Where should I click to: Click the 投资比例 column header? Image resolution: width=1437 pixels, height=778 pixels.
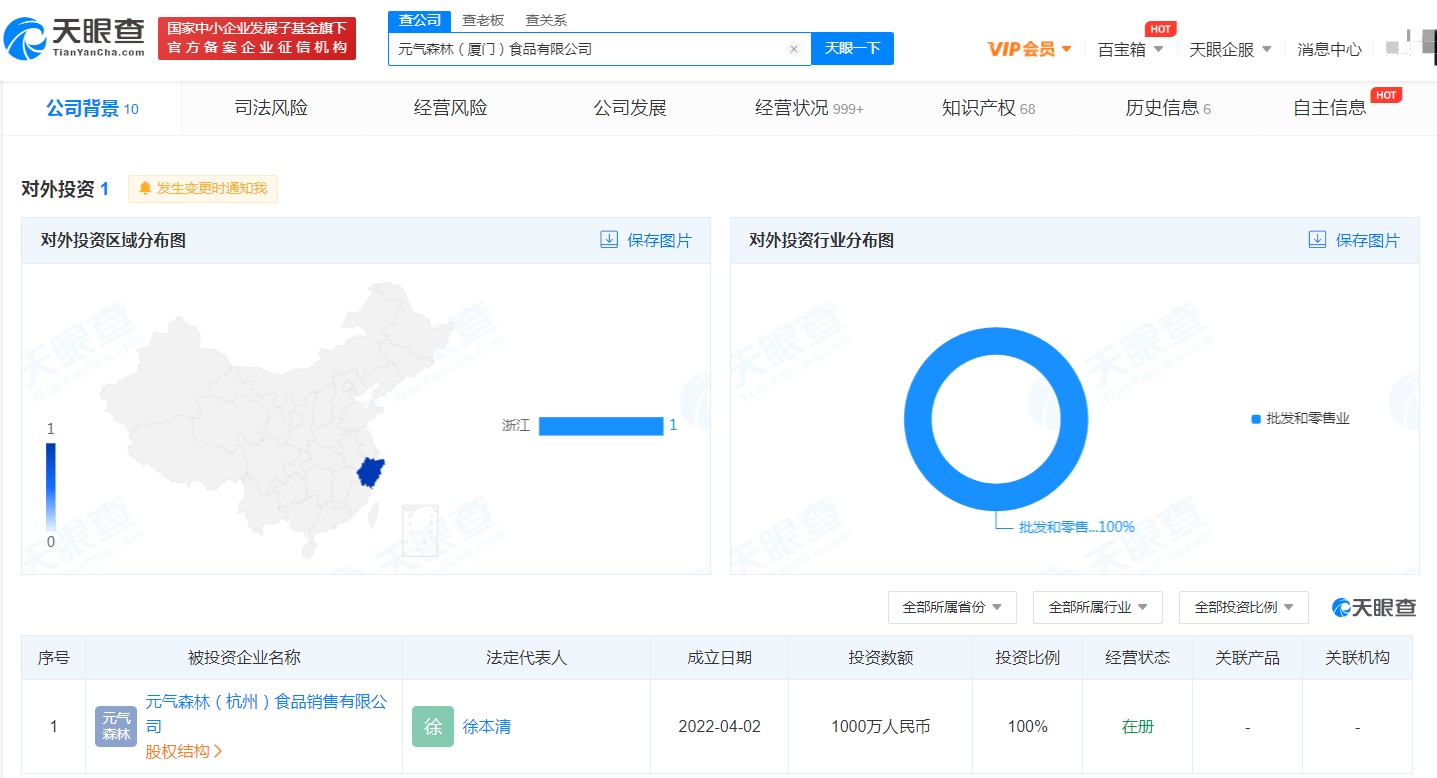click(x=1027, y=658)
